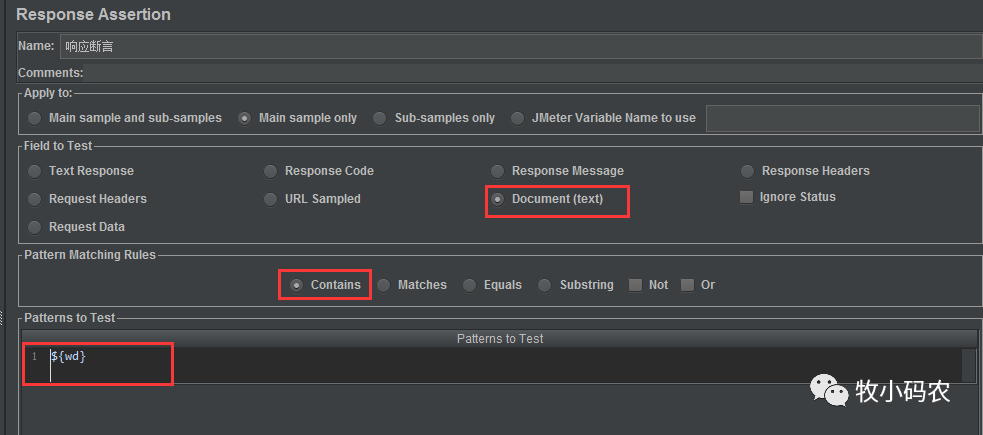Choose Main sample only option
The width and height of the screenshot is (983, 435).
[245, 118]
